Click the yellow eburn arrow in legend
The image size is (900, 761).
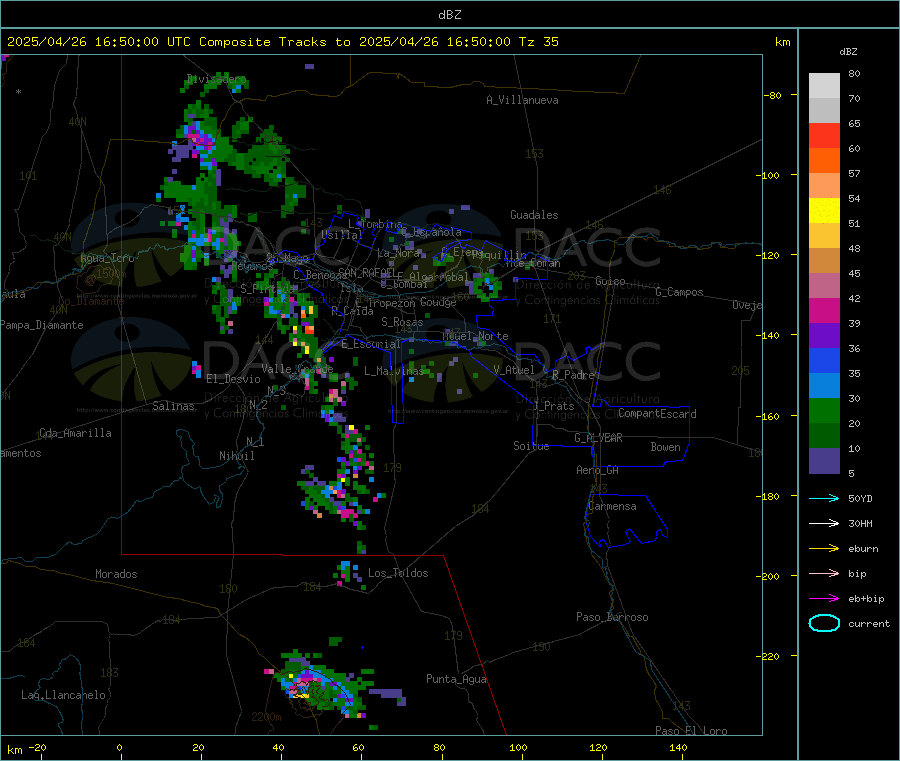pyautogui.click(x=824, y=548)
